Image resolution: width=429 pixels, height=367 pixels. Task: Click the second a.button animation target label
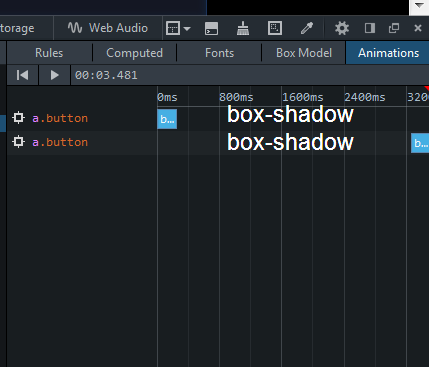pyautogui.click(x=60, y=142)
